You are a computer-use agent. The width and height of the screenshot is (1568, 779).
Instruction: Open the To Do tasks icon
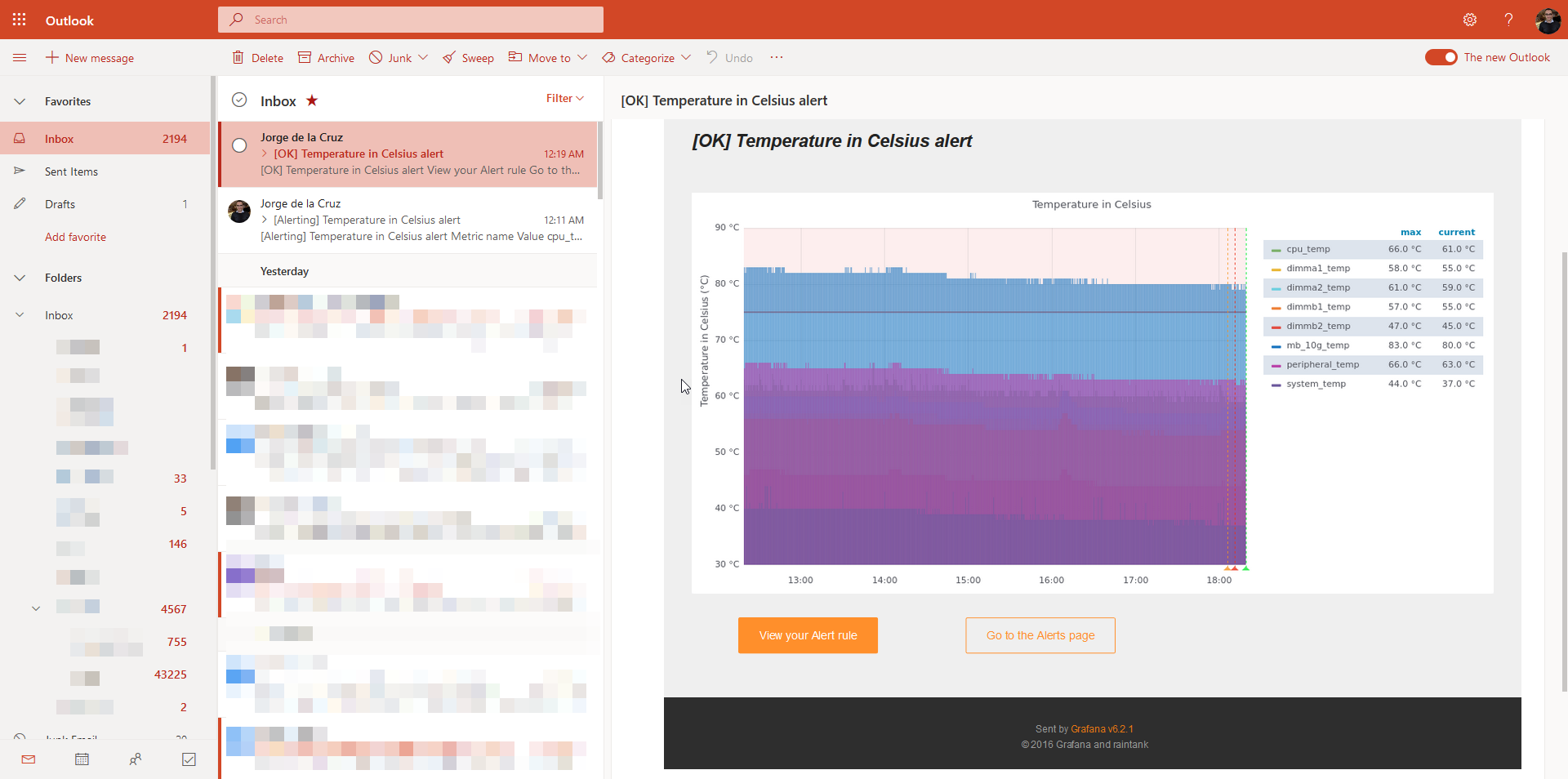pos(189,759)
